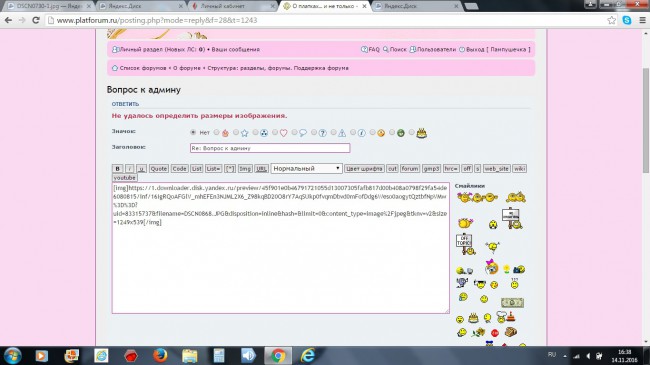Reload the page with refresh icon
Viewport: 650px width, 365px height.
point(36,20)
